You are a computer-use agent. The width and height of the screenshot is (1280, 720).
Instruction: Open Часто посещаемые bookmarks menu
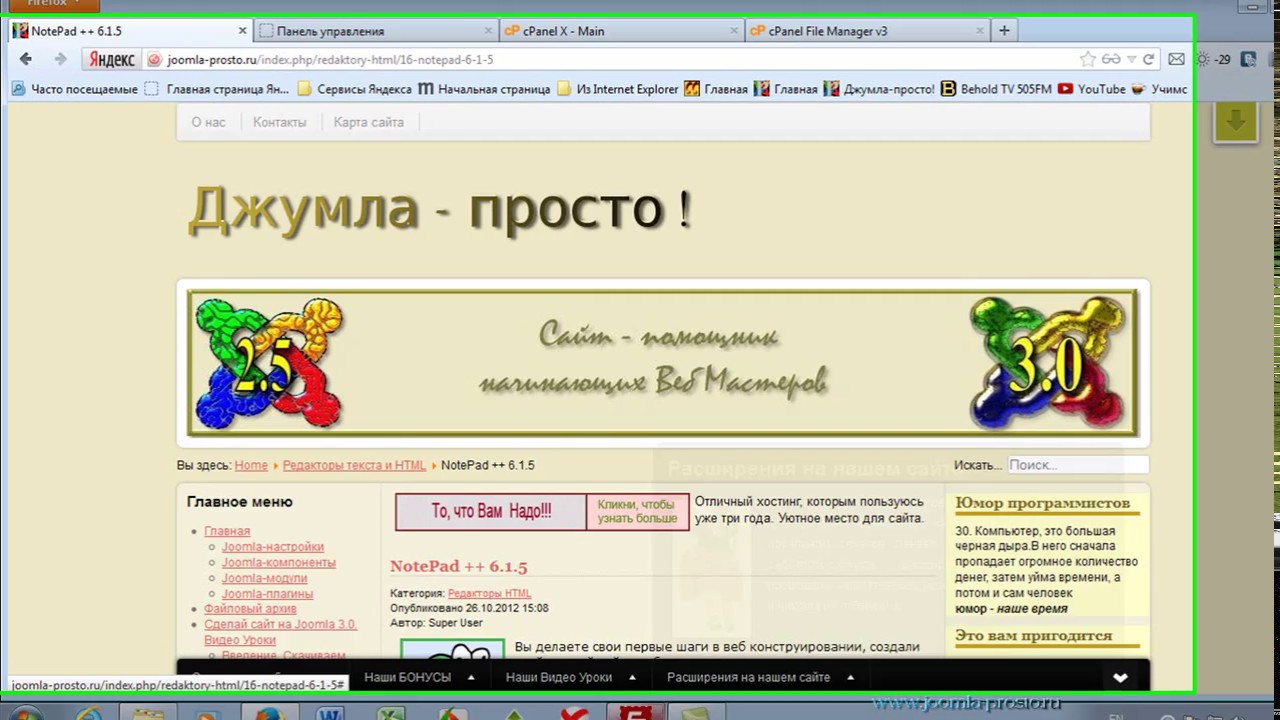[74, 89]
